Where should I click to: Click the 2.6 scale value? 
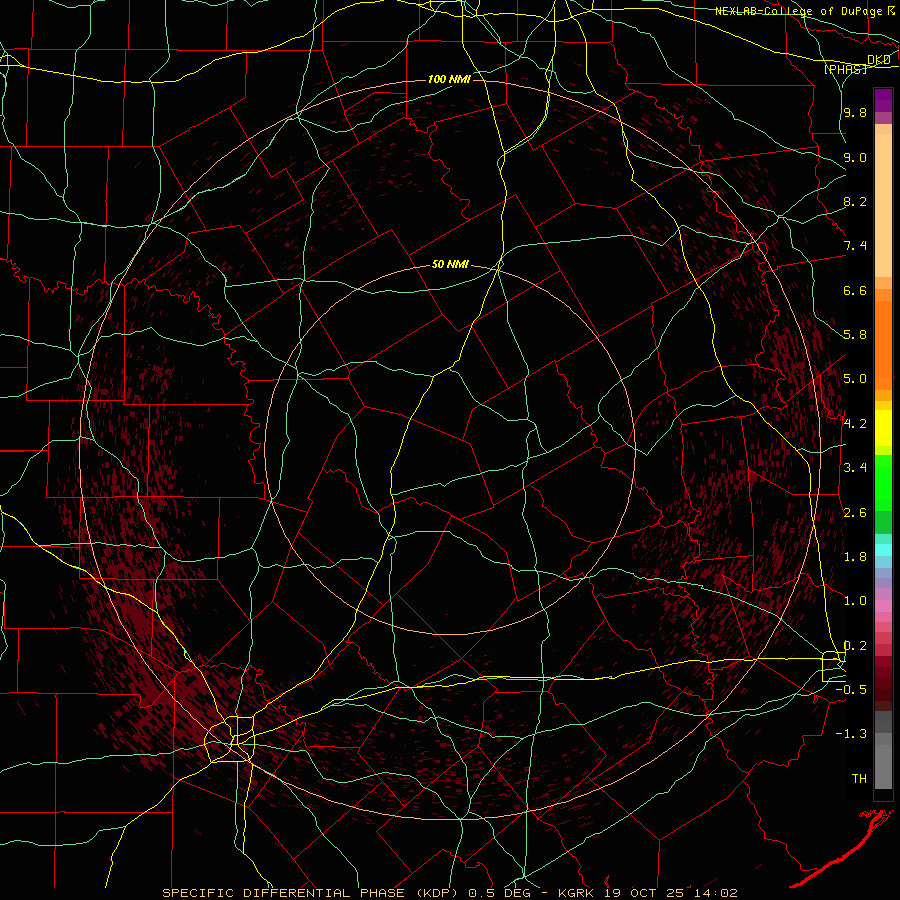coord(855,513)
